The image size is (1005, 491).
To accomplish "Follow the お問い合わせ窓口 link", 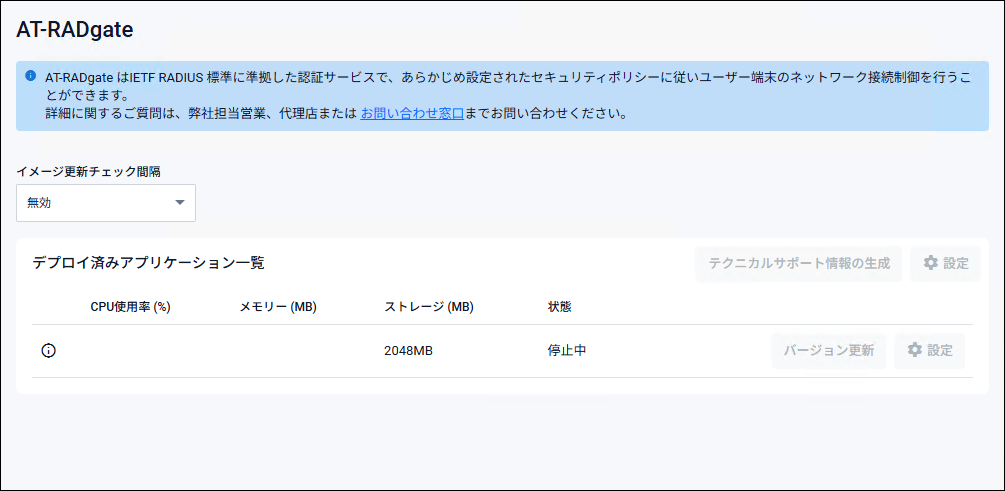I will (x=412, y=115).
